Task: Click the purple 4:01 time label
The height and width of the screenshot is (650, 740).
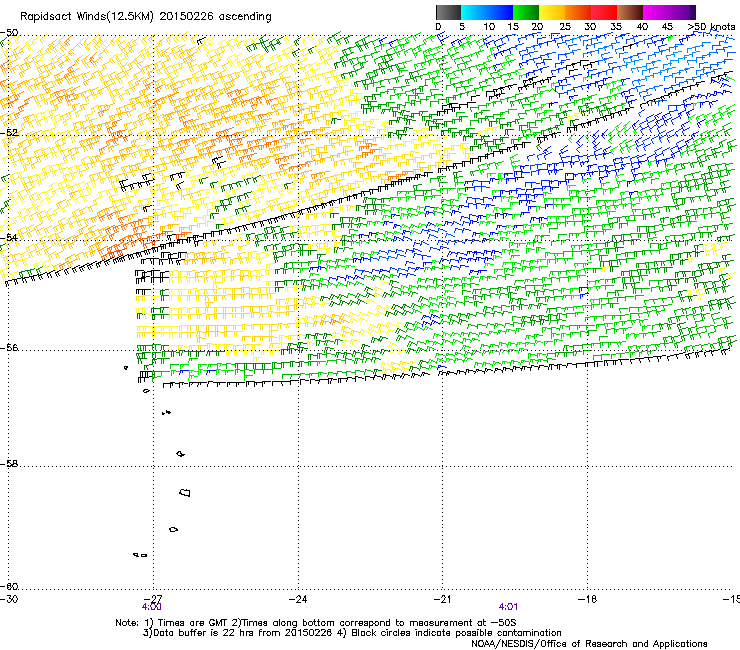Action: (x=508, y=607)
